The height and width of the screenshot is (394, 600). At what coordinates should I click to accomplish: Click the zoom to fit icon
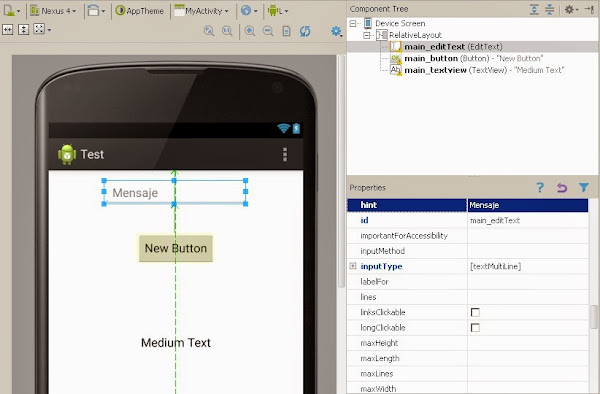209,31
